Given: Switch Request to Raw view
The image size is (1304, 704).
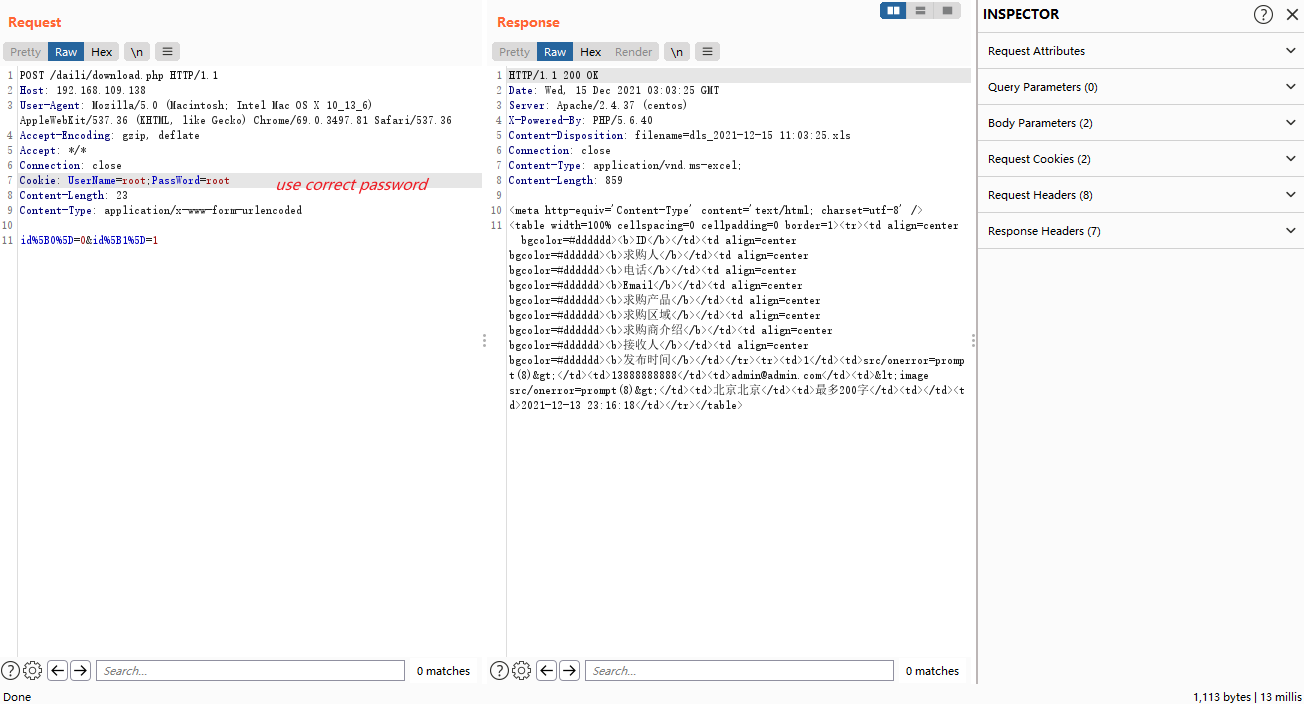Looking at the screenshot, I should 66,52.
